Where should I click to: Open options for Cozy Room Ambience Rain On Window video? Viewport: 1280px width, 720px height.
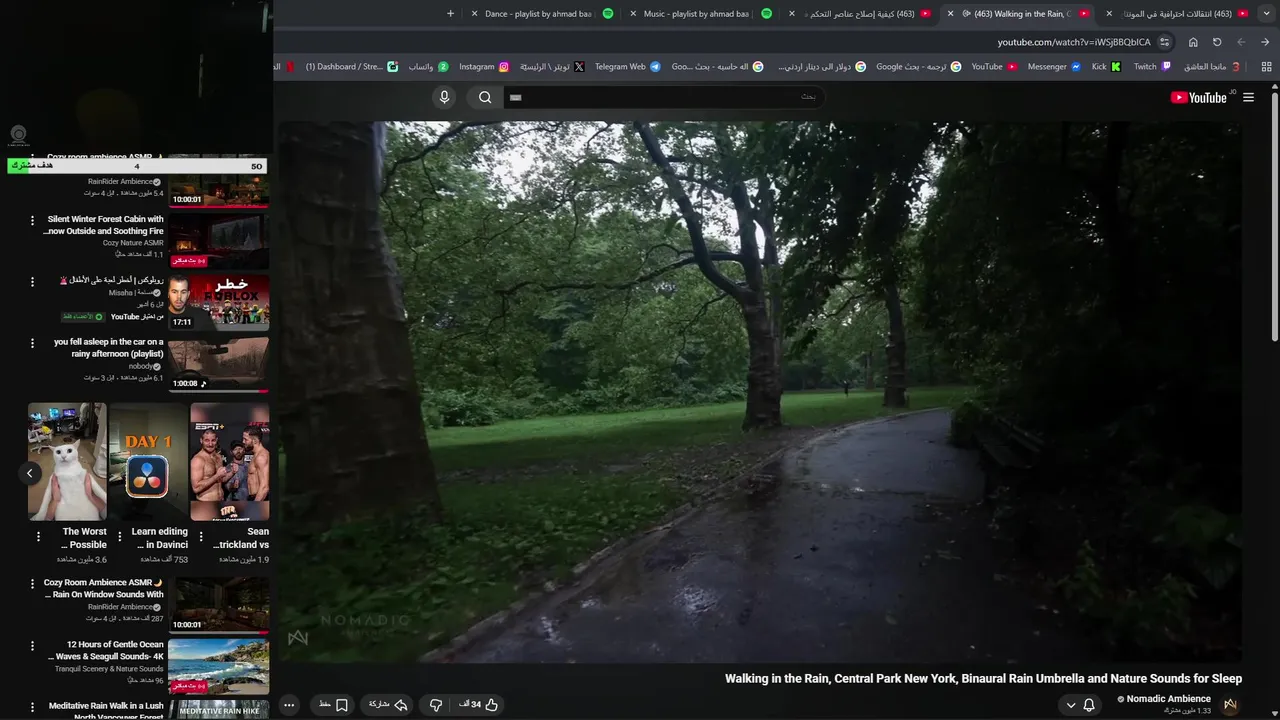32,584
